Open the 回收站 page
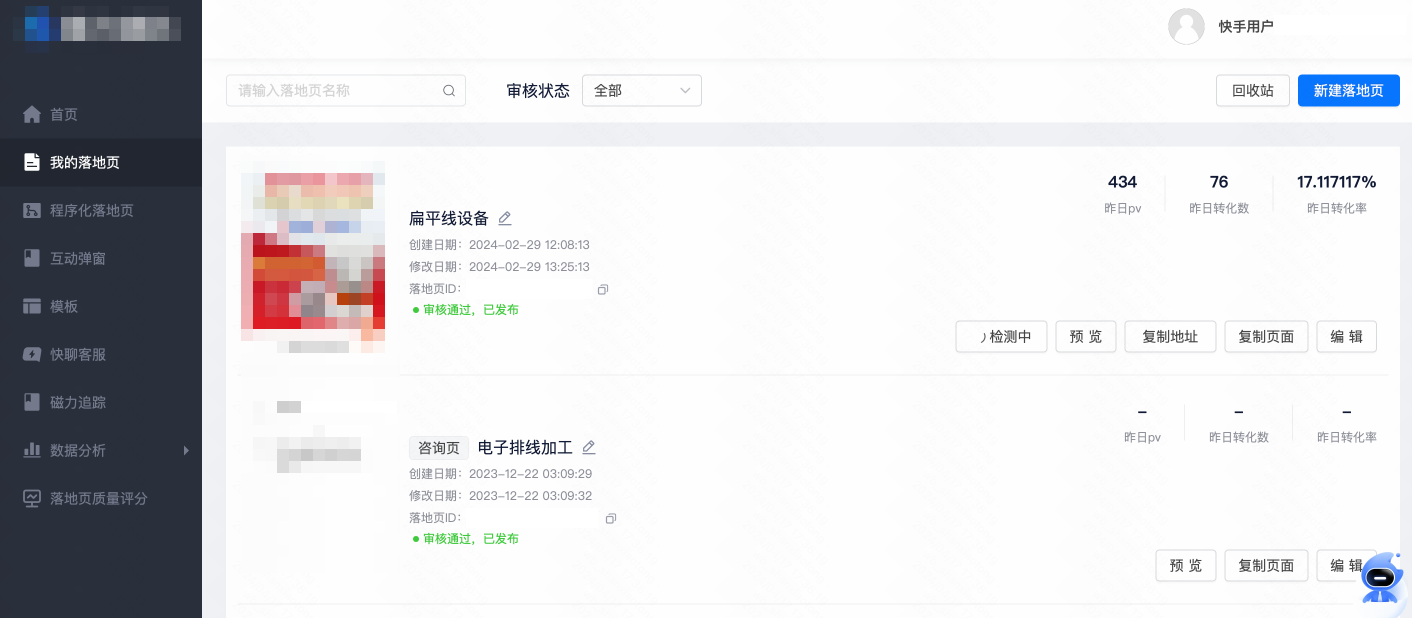Viewport: 1412px width, 618px height. pos(1252,90)
